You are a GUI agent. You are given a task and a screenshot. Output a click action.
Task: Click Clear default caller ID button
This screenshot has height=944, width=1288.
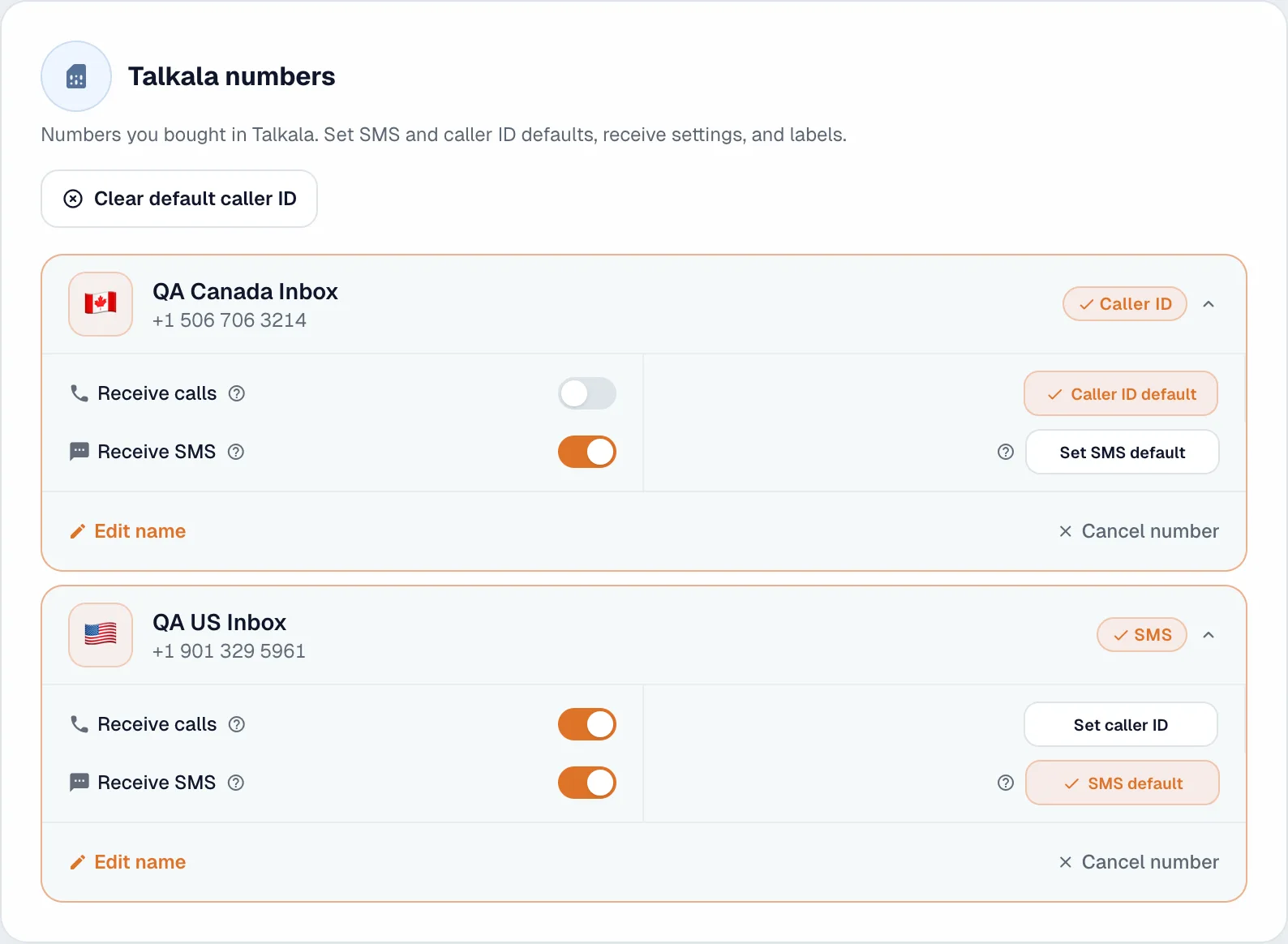coord(179,199)
